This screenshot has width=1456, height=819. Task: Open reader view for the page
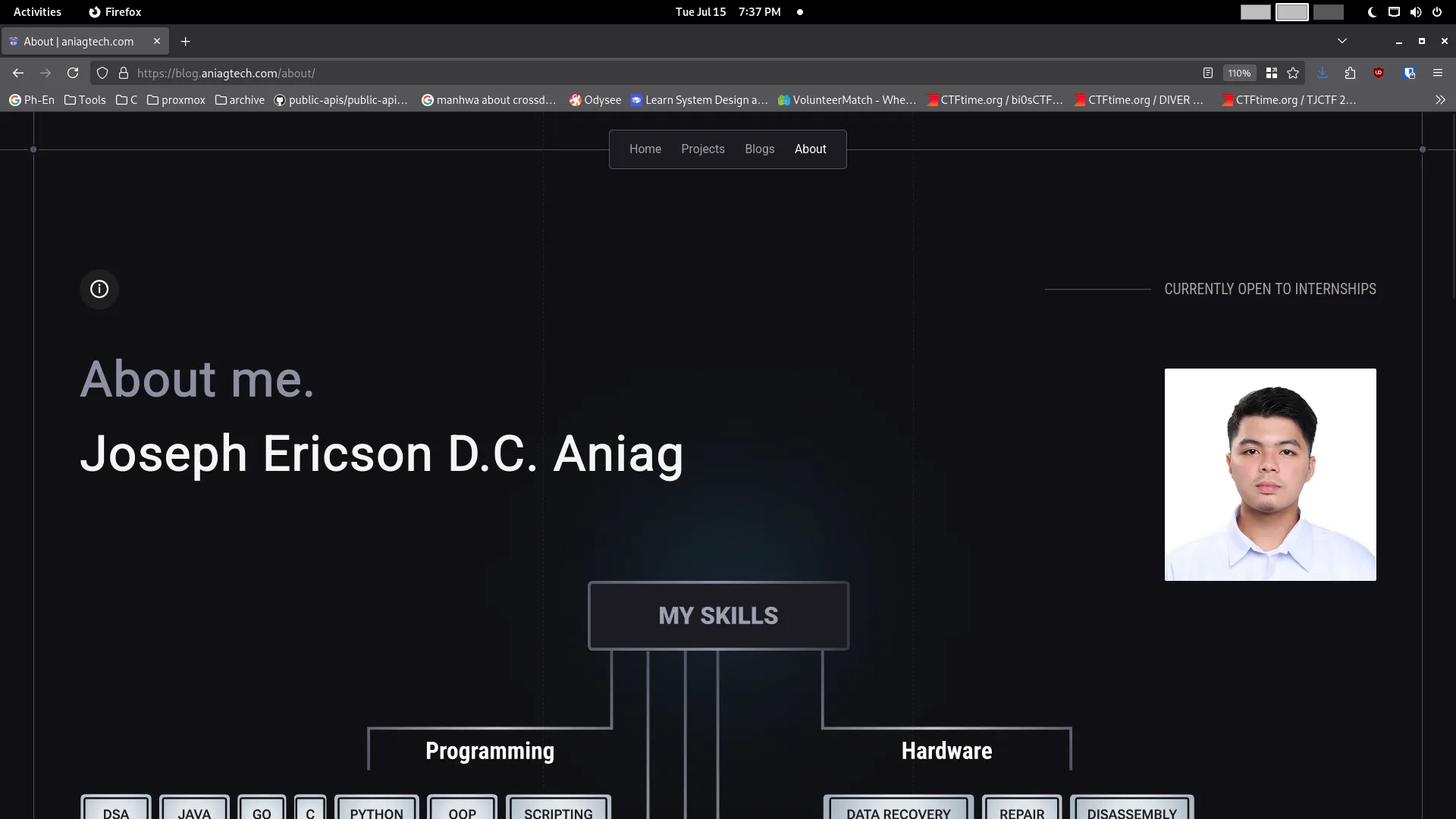(x=1207, y=73)
